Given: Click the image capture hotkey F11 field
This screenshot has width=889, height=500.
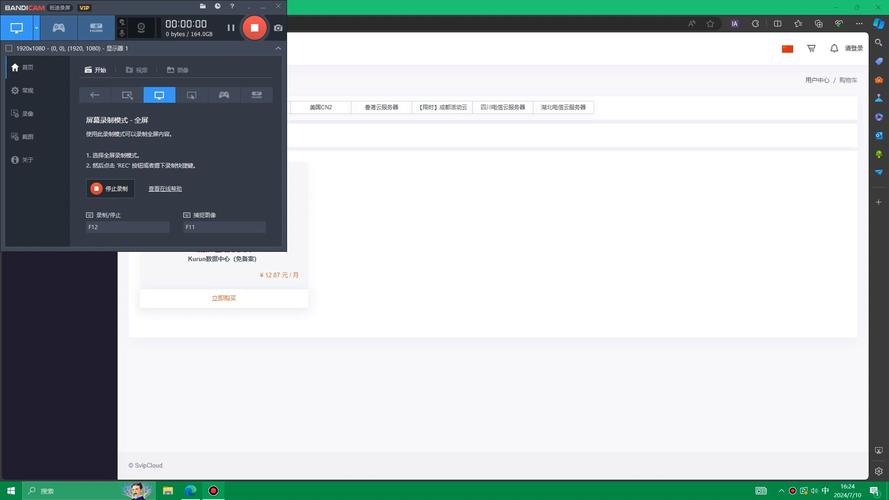Looking at the screenshot, I should (x=224, y=227).
